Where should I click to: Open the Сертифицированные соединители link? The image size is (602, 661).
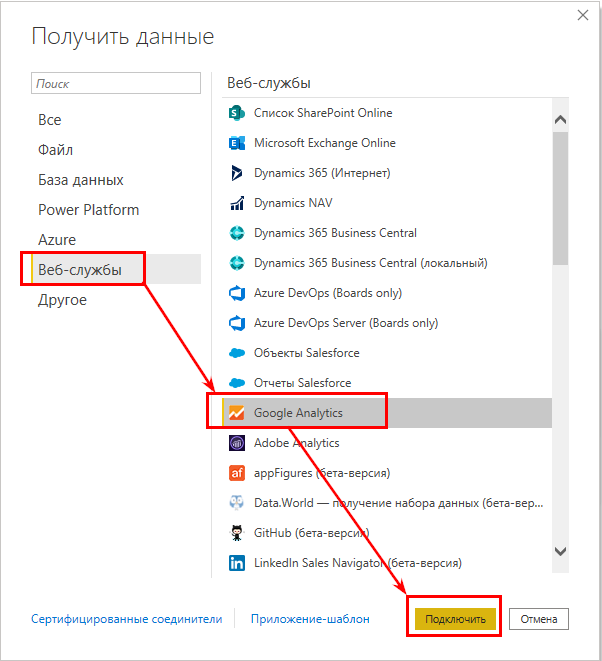pos(126,619)
